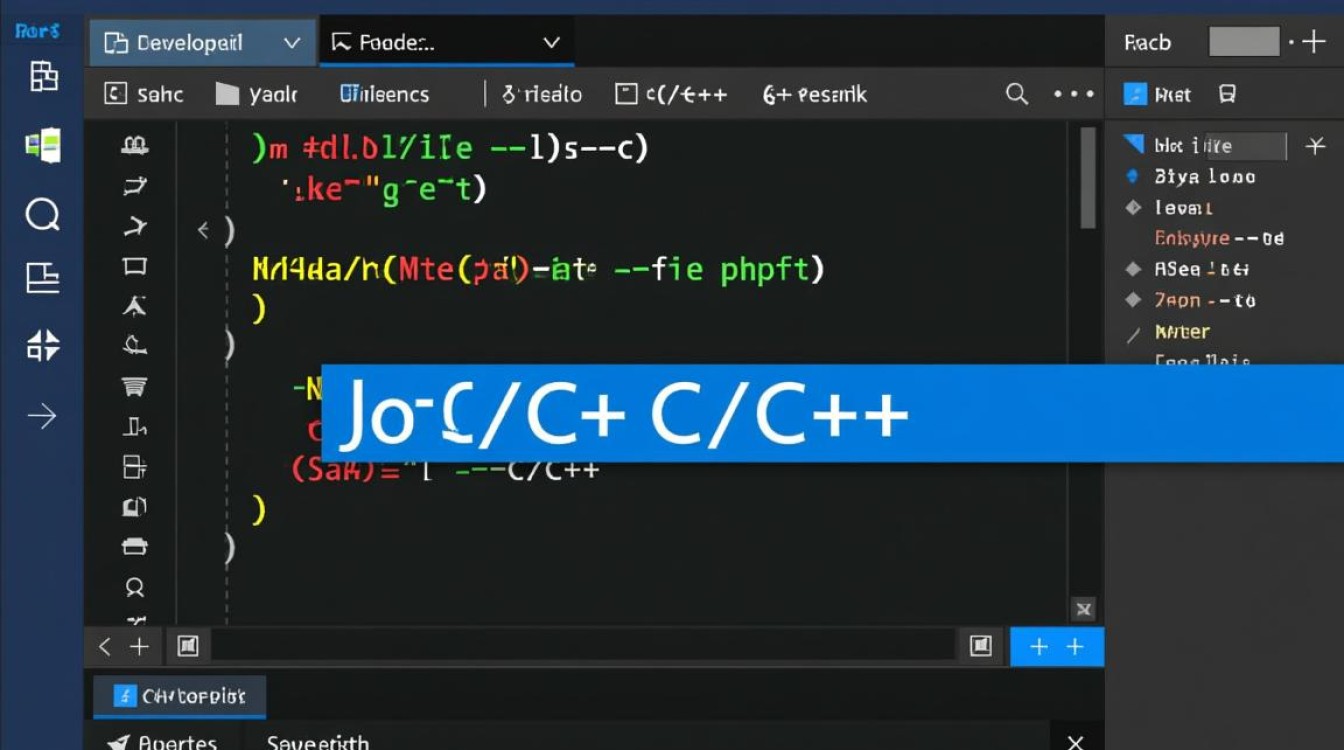Image resolution: width=1344 pixels, height=750 pixels.
Task: Click the blue Rret icon in right panel
Action: (x=1134, y=94)
